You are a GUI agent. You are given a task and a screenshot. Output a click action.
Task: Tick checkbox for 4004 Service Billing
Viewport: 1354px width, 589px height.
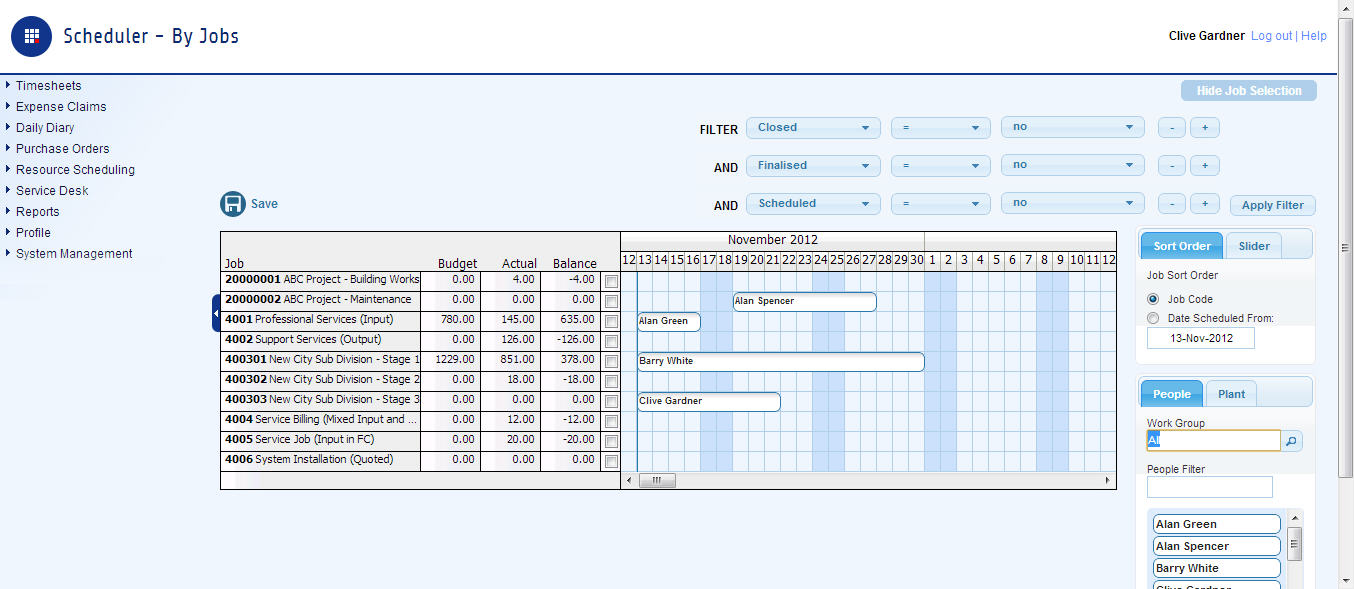pyautogui.click(x=611, y=422)
